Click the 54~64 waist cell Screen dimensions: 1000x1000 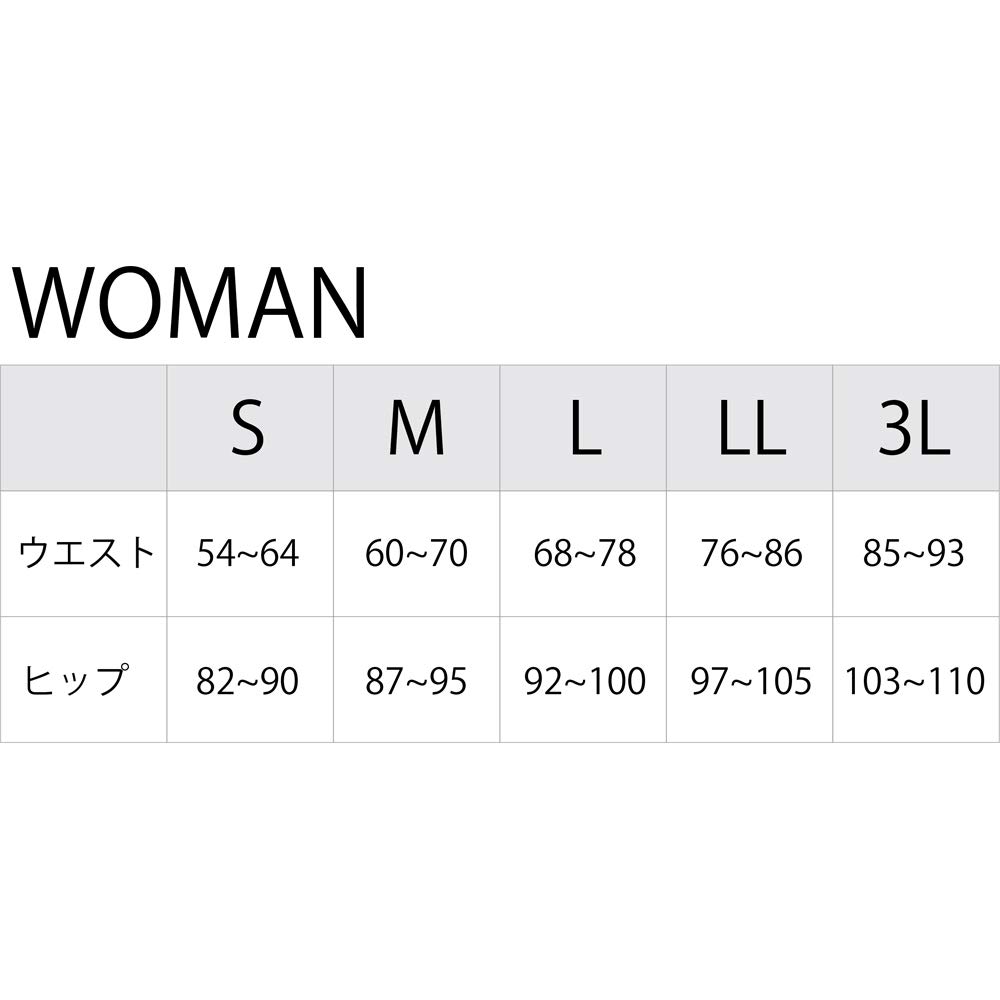coord(248,553)
